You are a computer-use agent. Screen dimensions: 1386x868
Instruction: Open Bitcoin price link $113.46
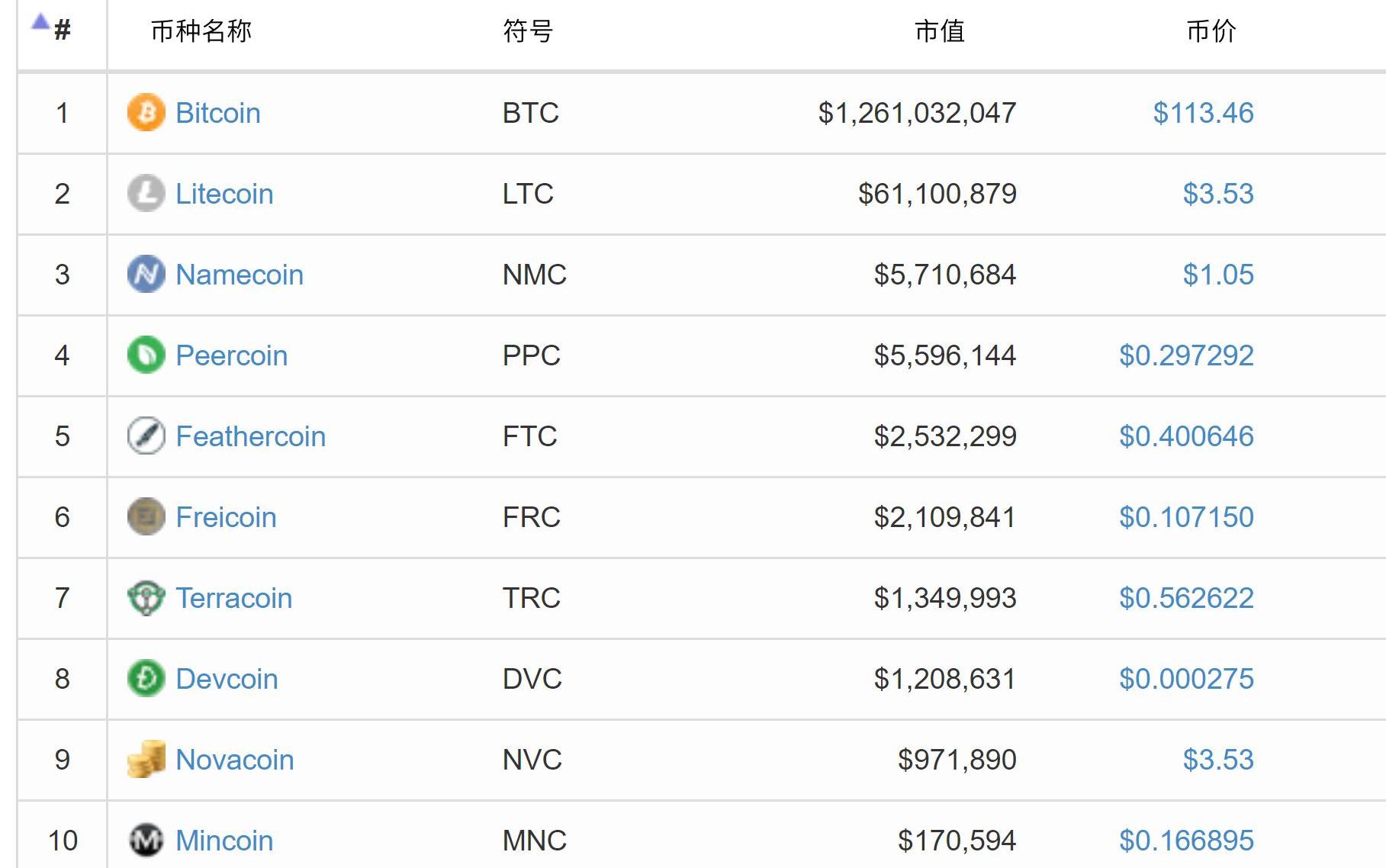point(1203,113)
